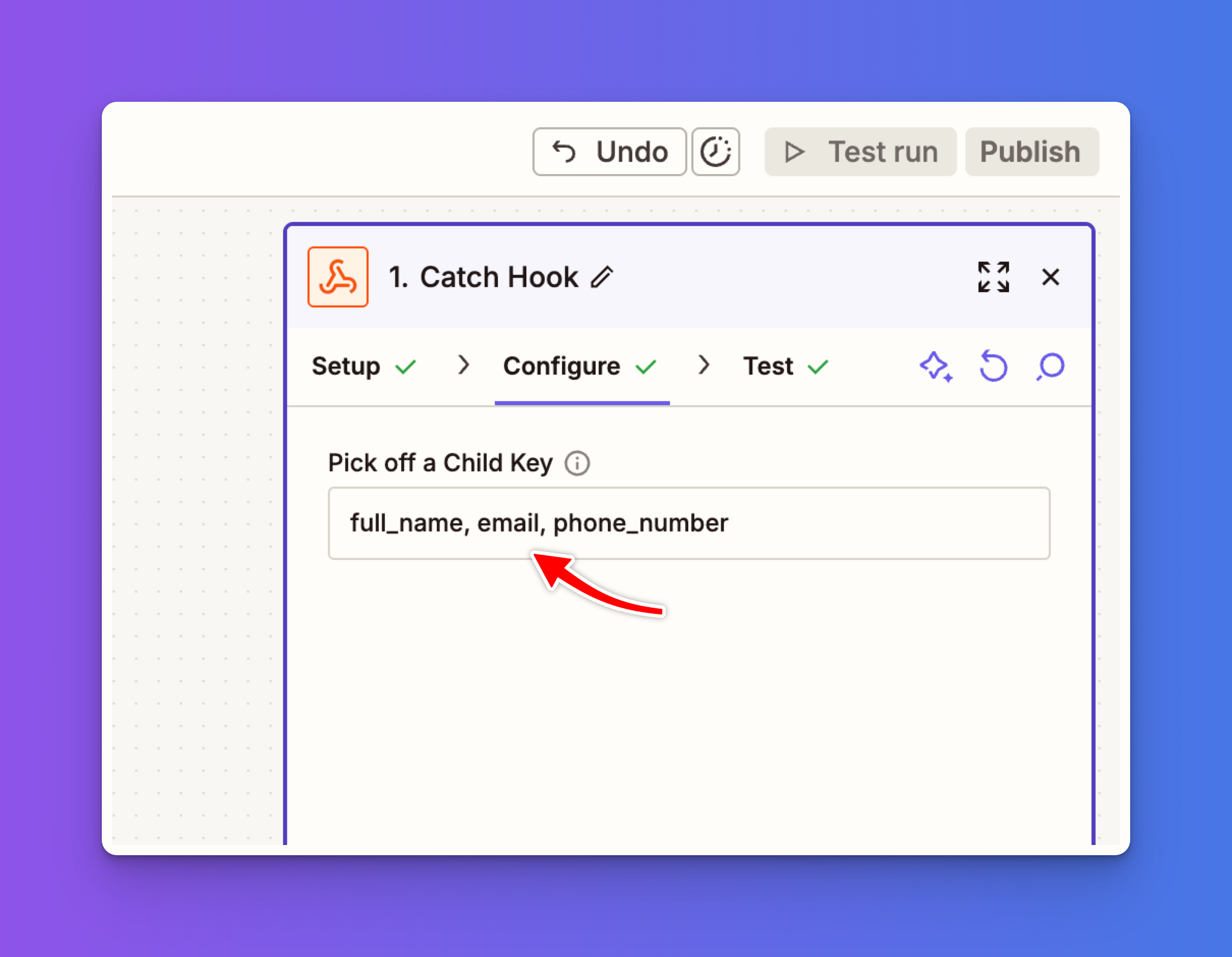Image resolution: width=1232 pixels, height=957 pixels.
Task: Click the circular-arrow reset icon in tab row
Action: pos(993,367)
